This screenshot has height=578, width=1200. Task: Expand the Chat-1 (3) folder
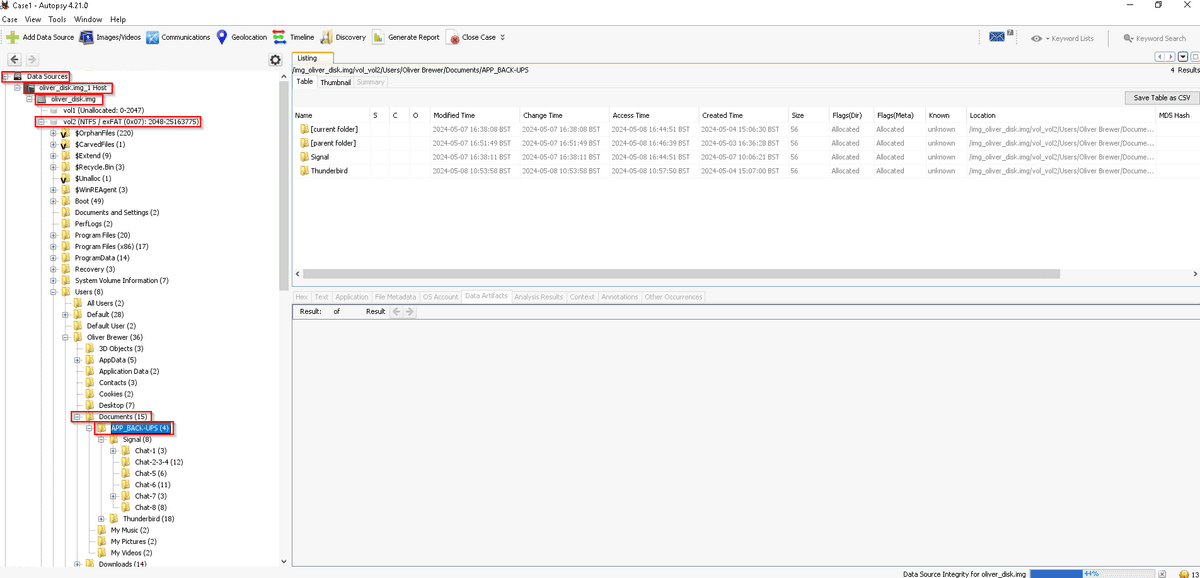coord(113,451)
